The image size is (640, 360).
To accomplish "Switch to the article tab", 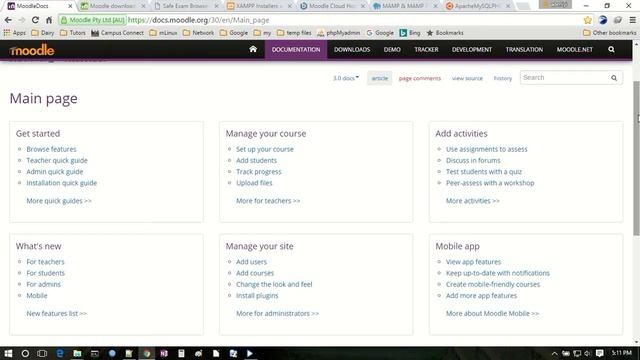I will click(x=380, y=78).
